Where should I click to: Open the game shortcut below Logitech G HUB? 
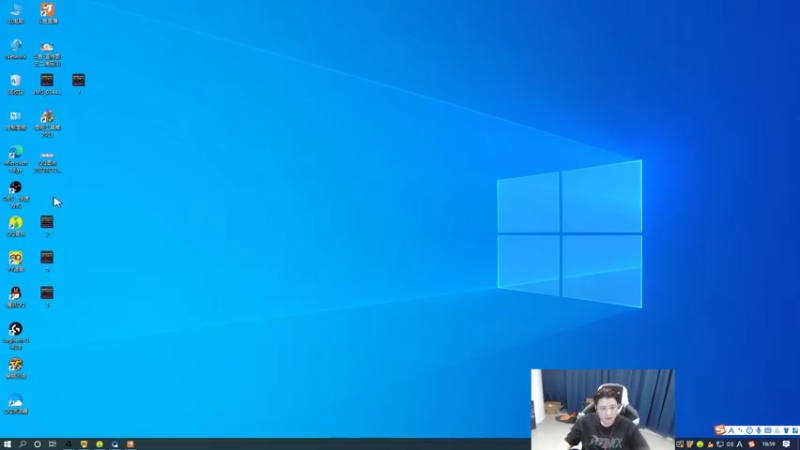pos(16,368)
